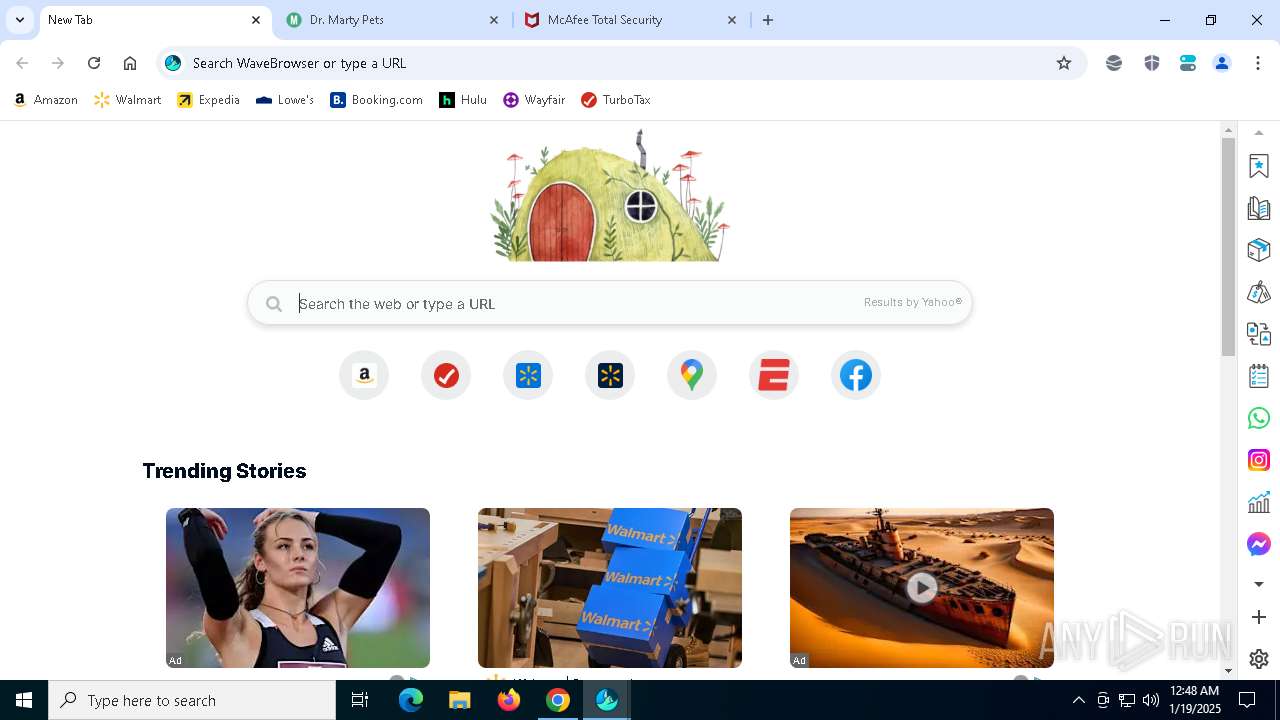Open the Walmart bookmark
The image size is (1280, 720).
click(x=127, y=100)
